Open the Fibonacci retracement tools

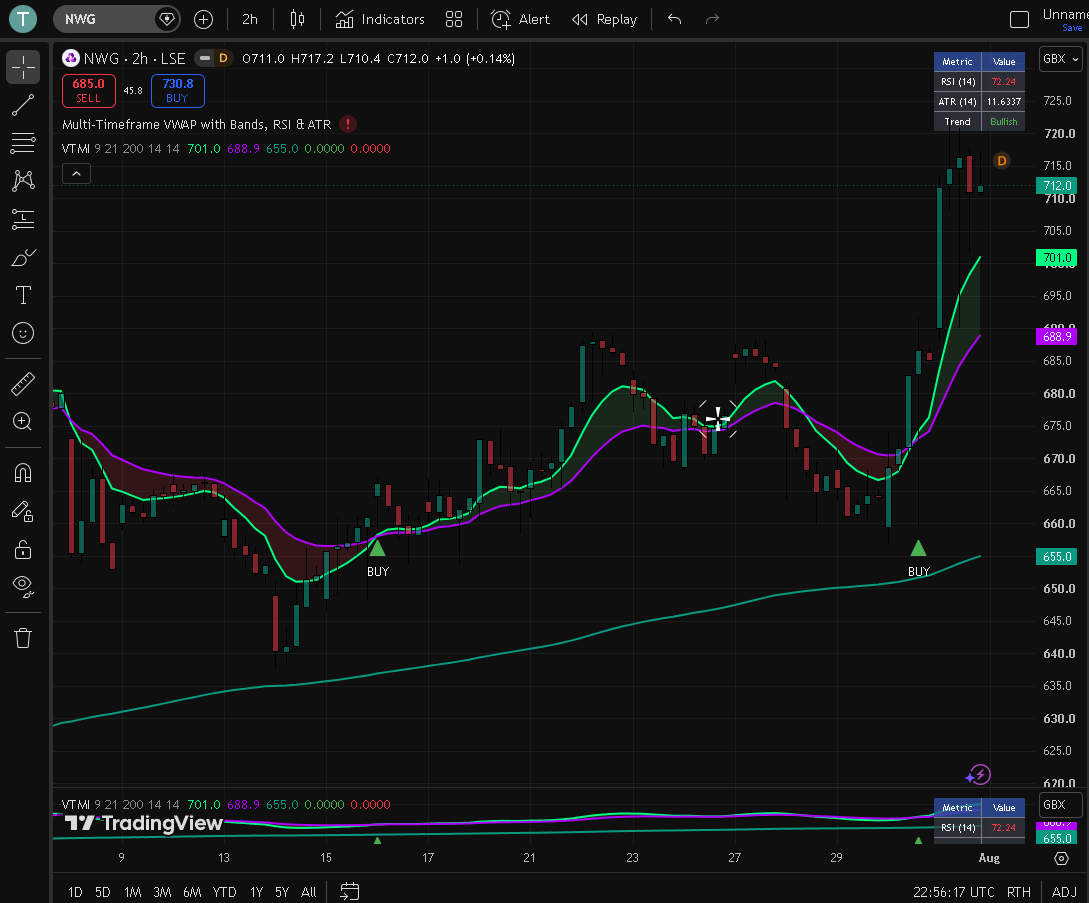23,143
